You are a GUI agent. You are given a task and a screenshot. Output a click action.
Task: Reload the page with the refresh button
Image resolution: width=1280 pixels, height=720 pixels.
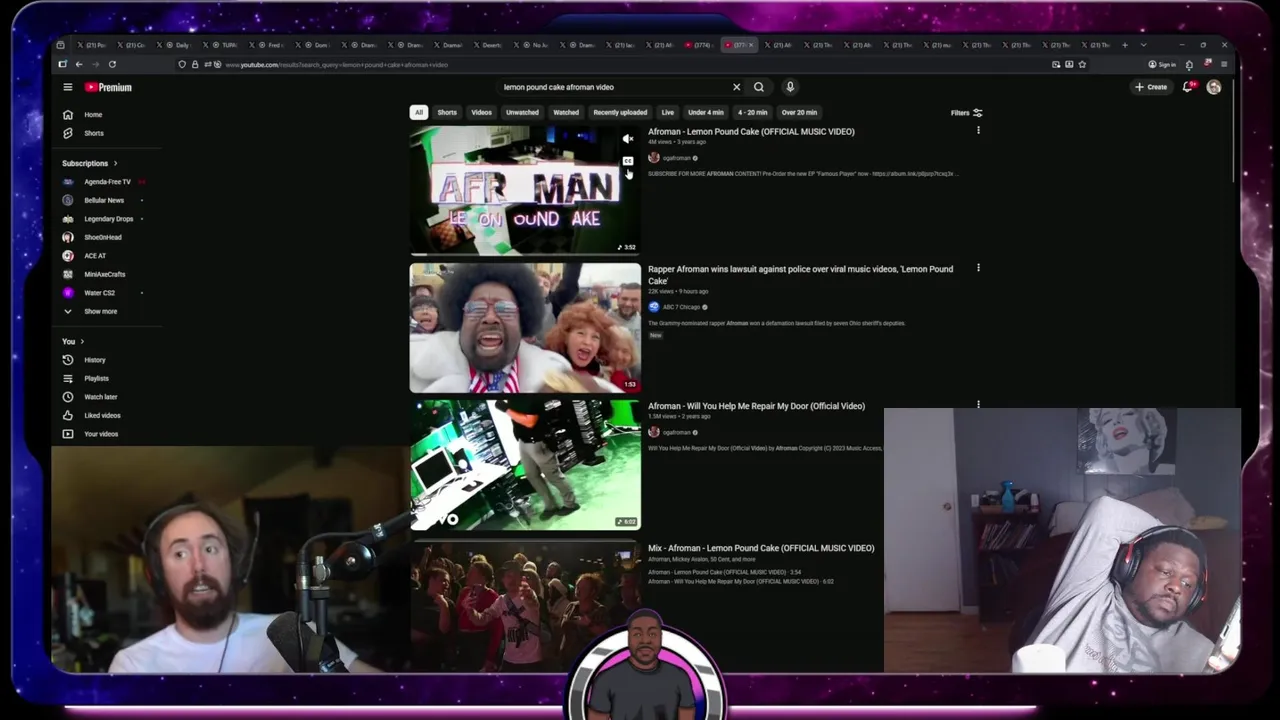pos(112,64)
